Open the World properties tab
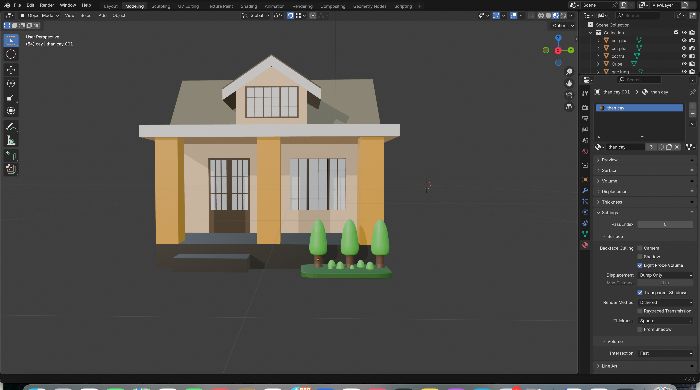Screen dimensions: 700x390 click(x=585, y=151)
